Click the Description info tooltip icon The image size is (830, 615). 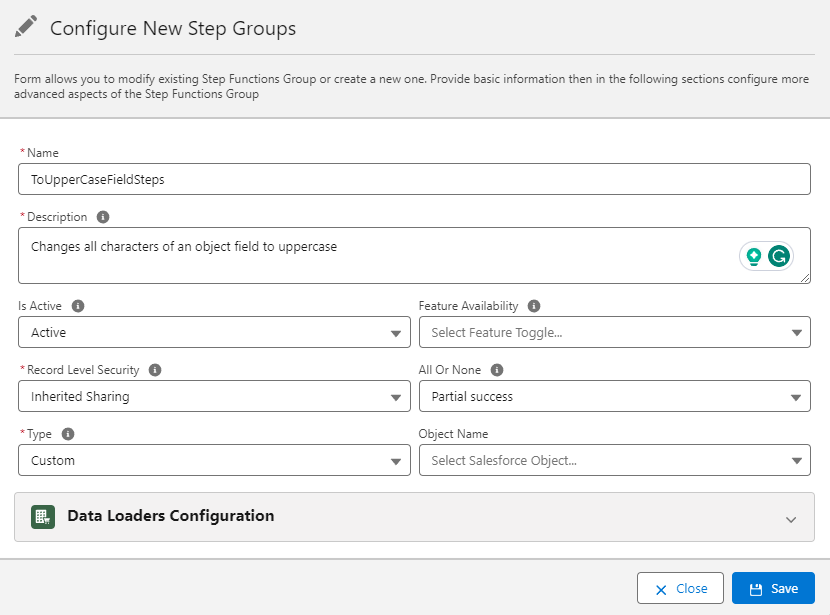click(x=103, y=217)
